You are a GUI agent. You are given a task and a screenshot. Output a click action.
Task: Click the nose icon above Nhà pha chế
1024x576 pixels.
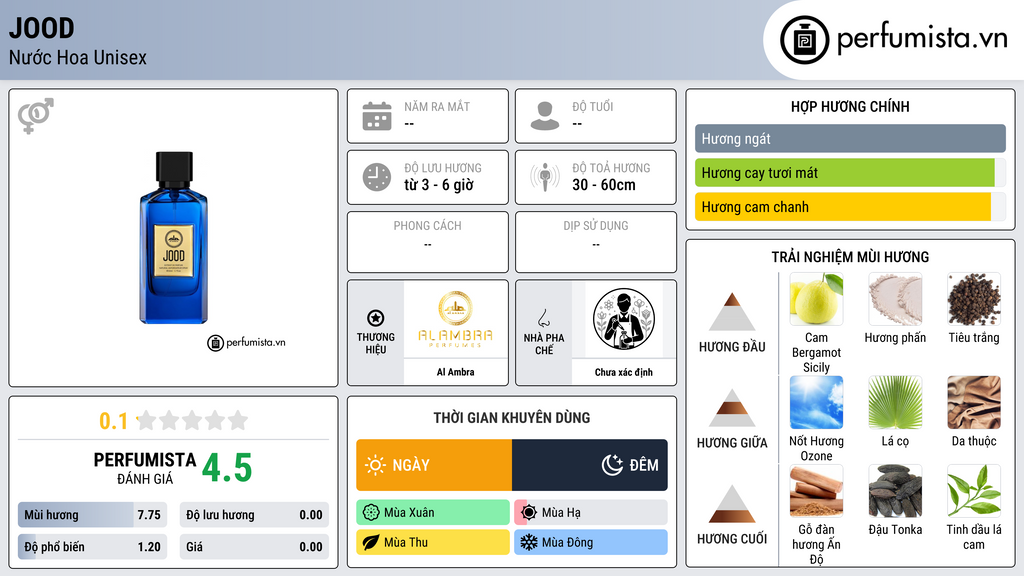click(543, 318)
